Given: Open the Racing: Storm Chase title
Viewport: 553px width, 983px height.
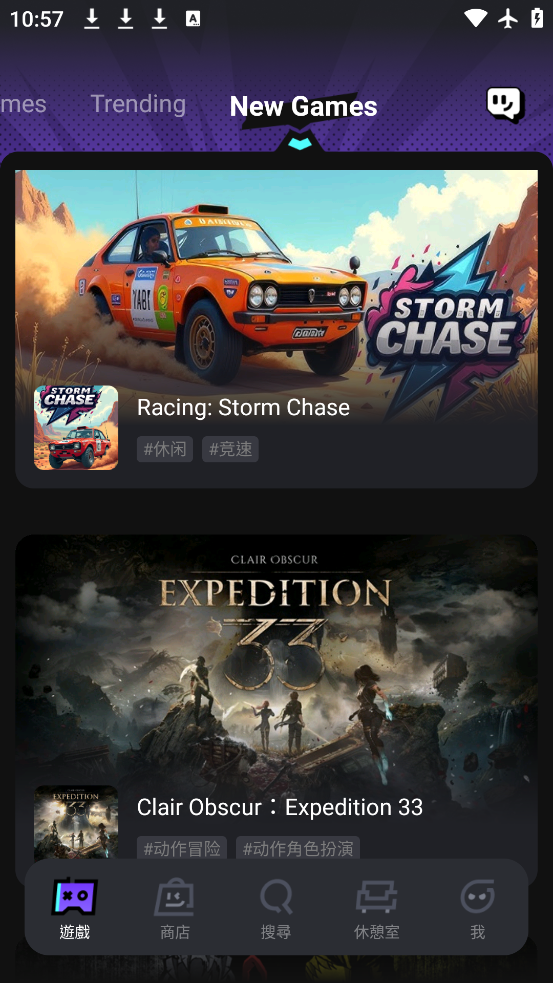Looking at the screenshot, I should click(x=243, y=407).
